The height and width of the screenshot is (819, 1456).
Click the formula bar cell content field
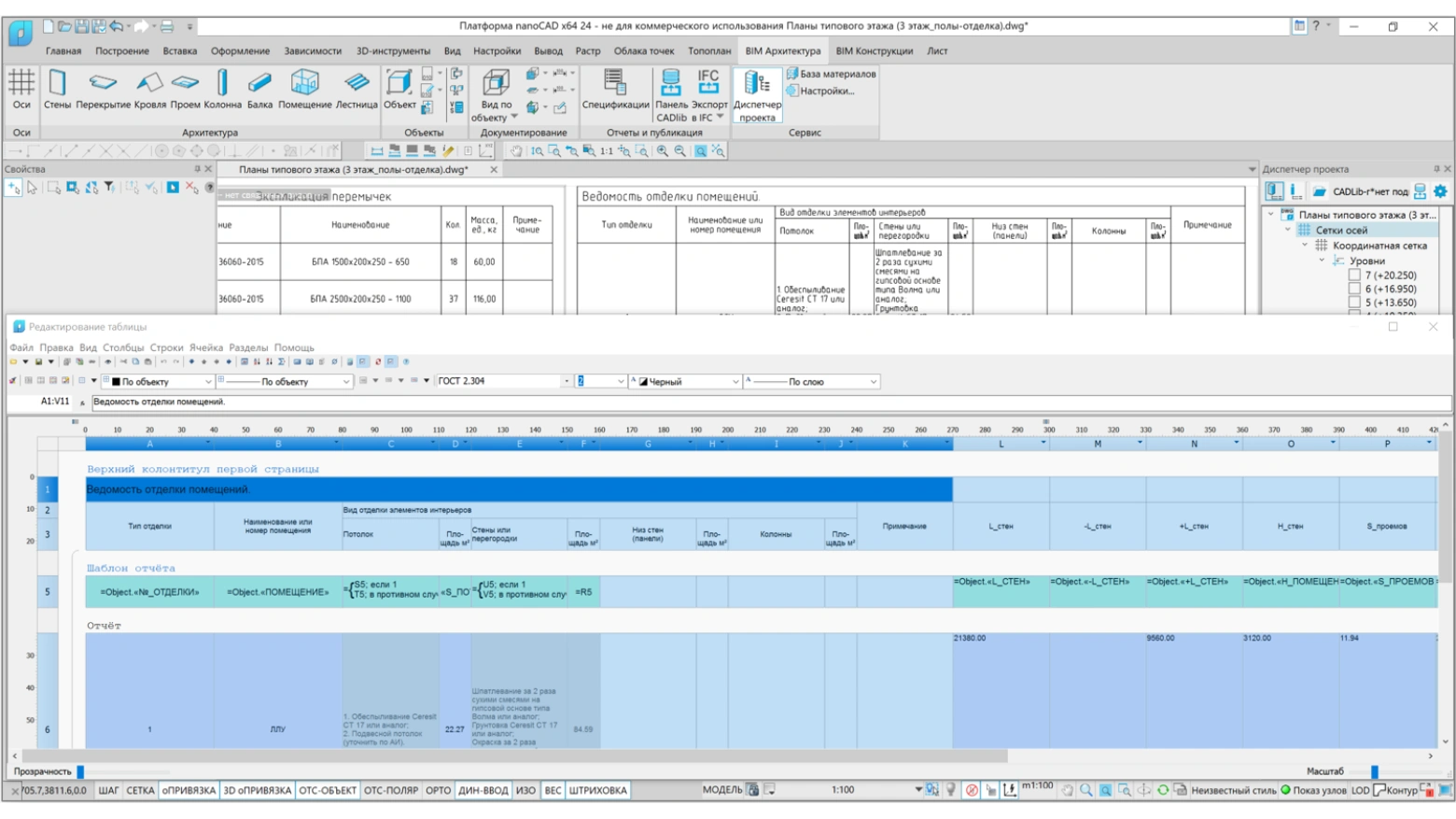coord(771,402)
